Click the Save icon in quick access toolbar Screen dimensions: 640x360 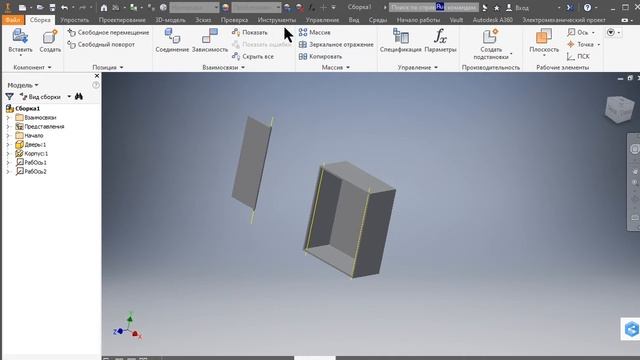tap(52, 7)
